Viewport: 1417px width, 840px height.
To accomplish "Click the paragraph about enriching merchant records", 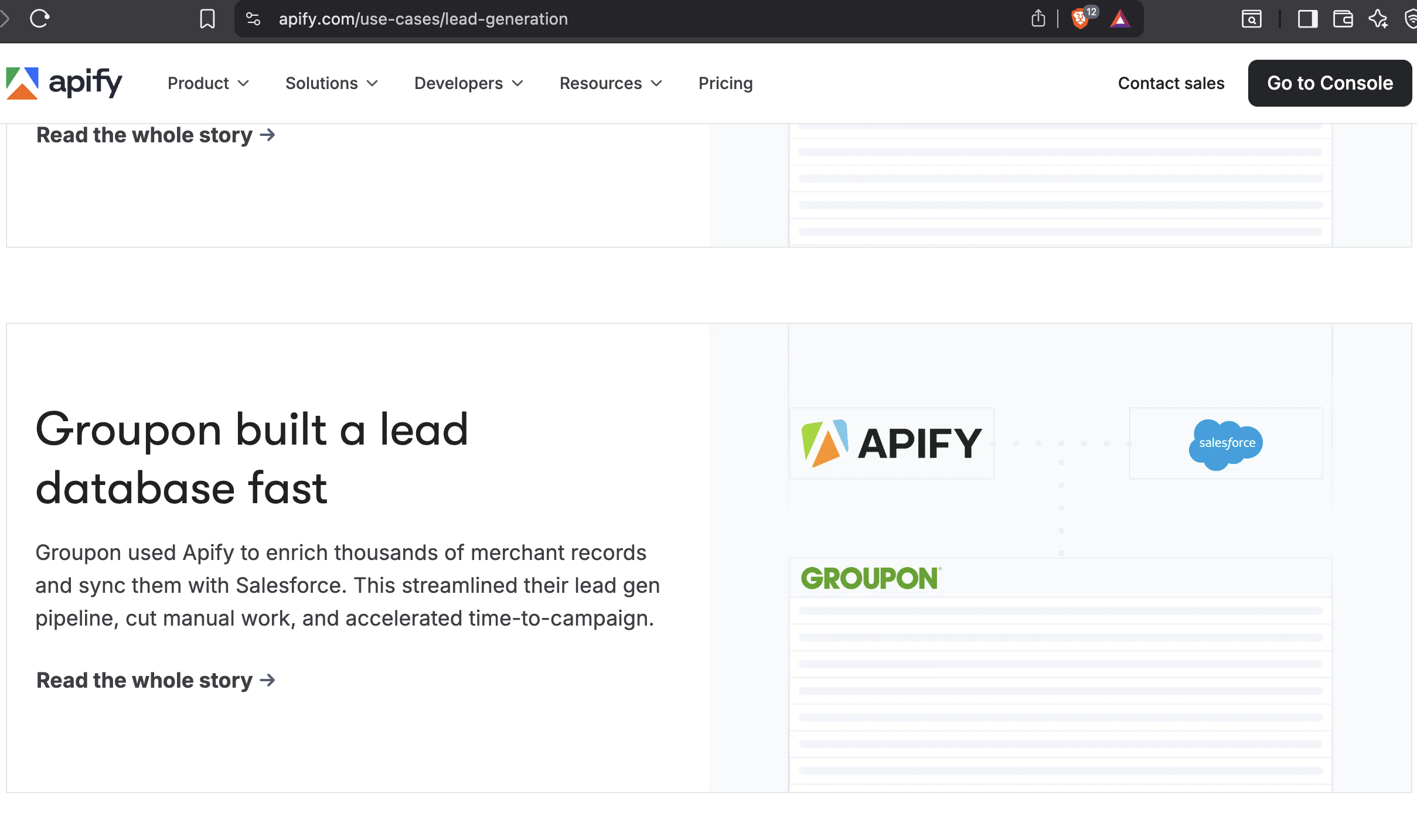I will tap(348, 585).
